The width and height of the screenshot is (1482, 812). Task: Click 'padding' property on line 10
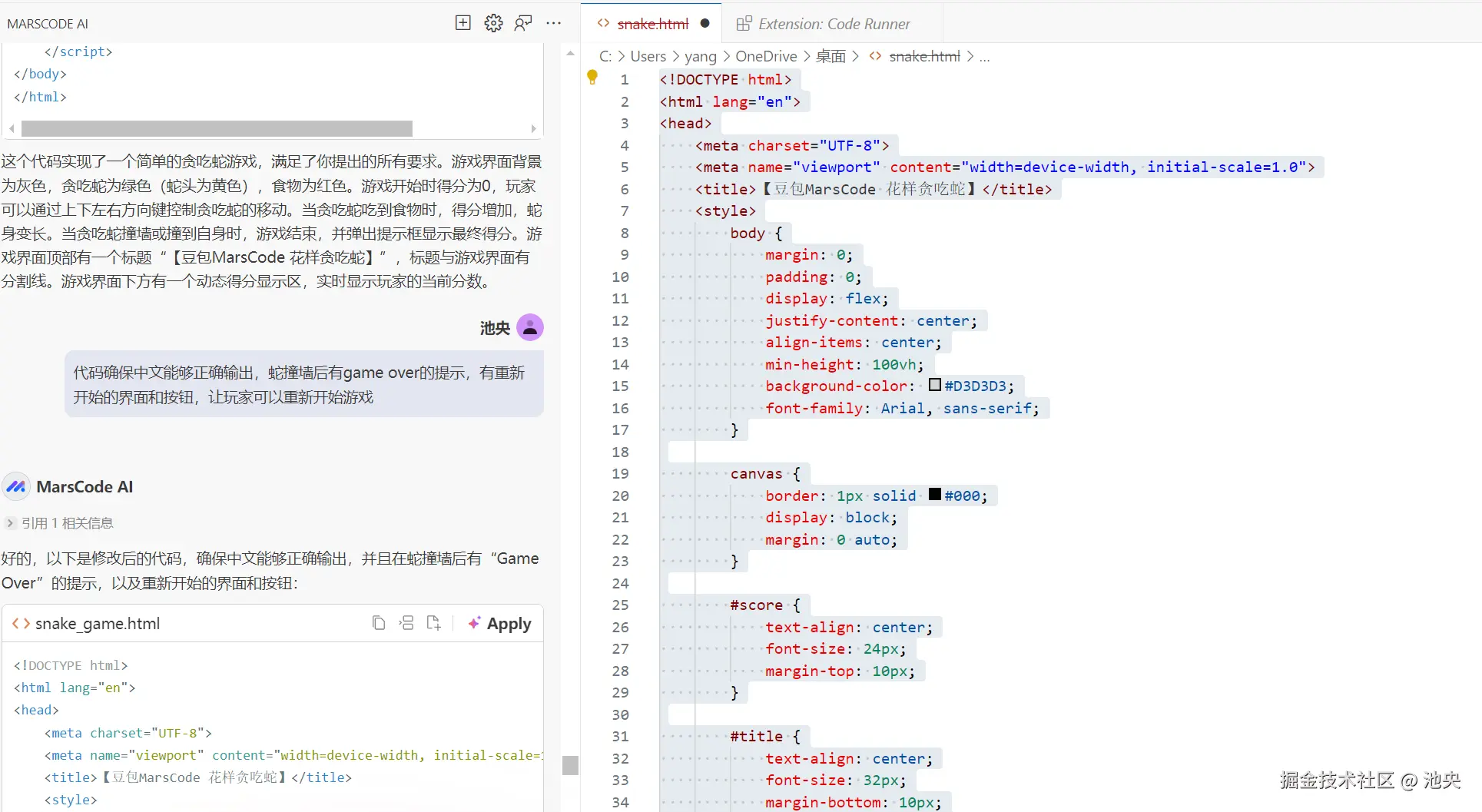coord(796,277)
